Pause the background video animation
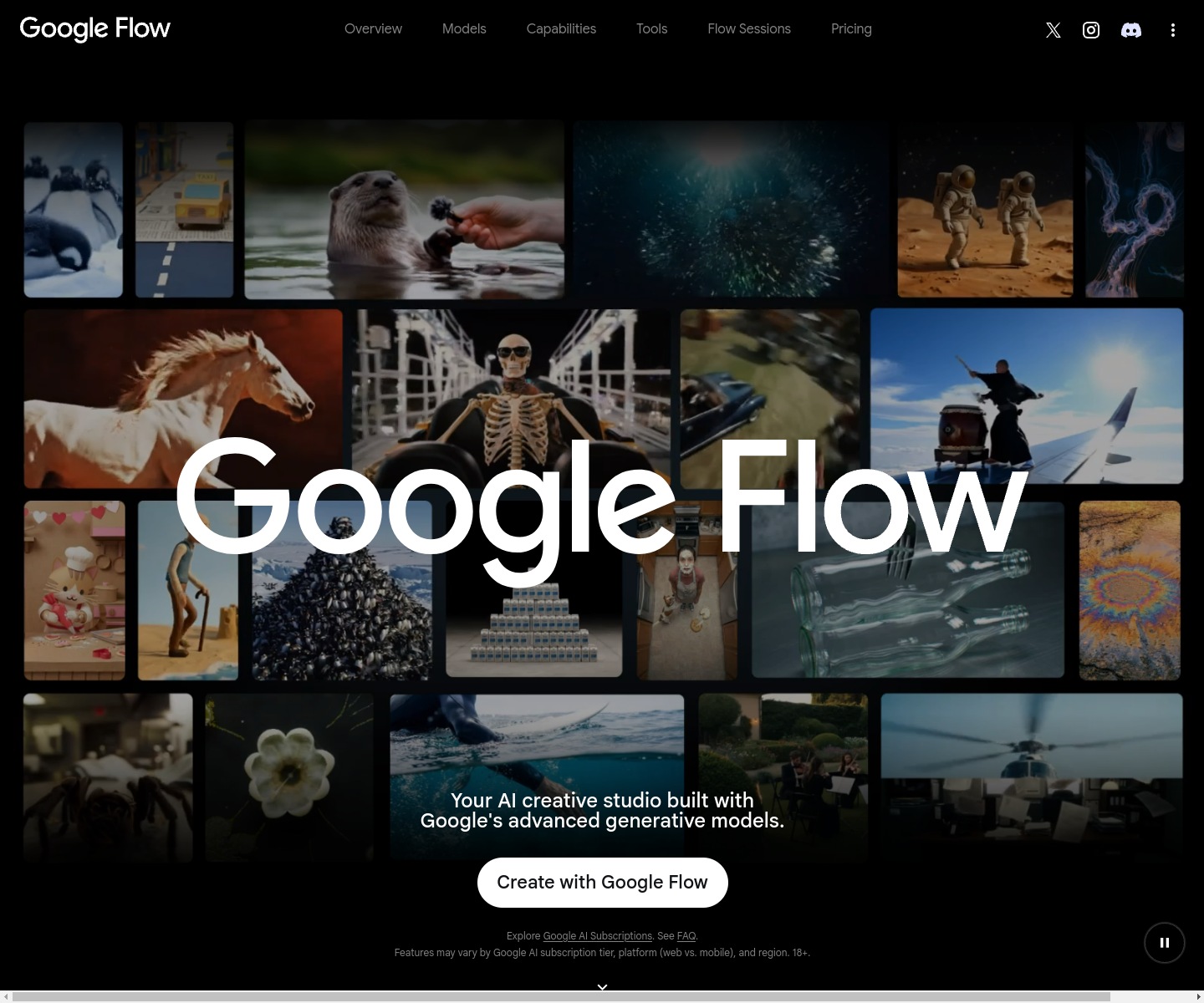 pyautogui.click(x=1164, y=943)
